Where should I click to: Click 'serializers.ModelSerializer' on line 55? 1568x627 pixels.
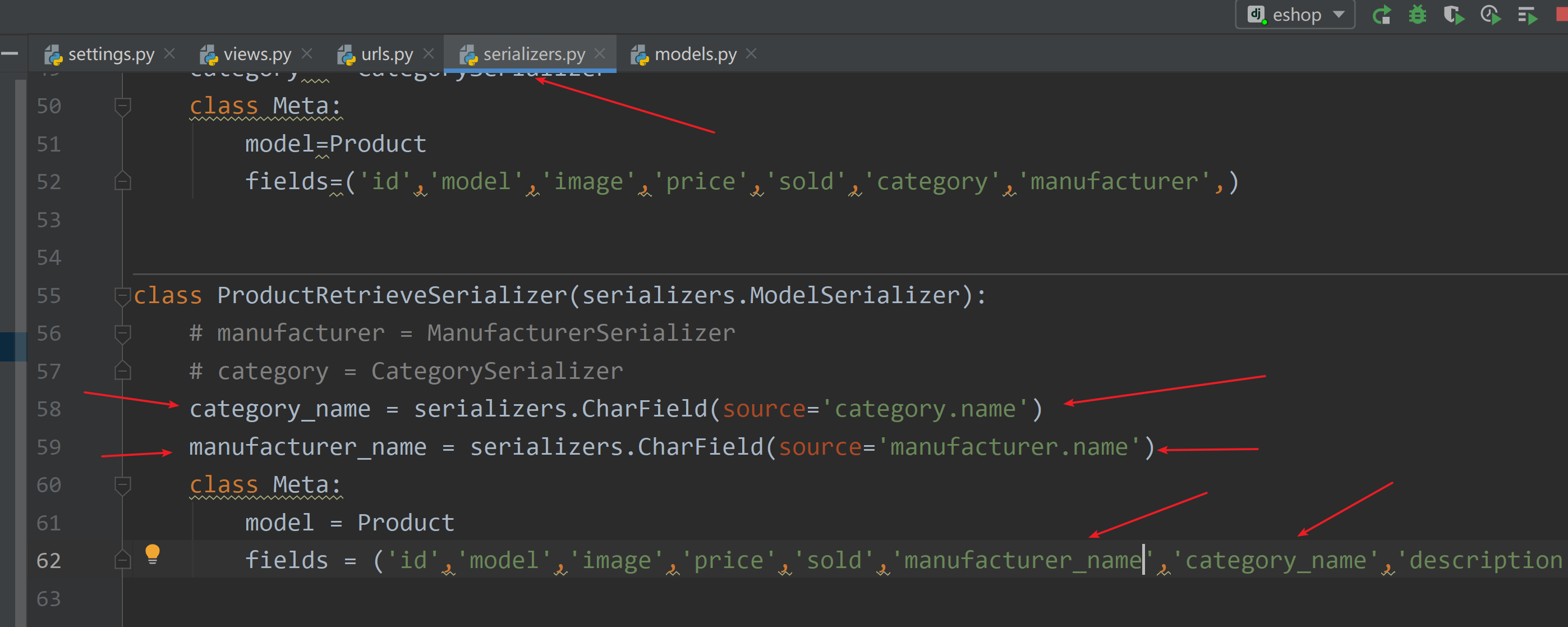771,295
